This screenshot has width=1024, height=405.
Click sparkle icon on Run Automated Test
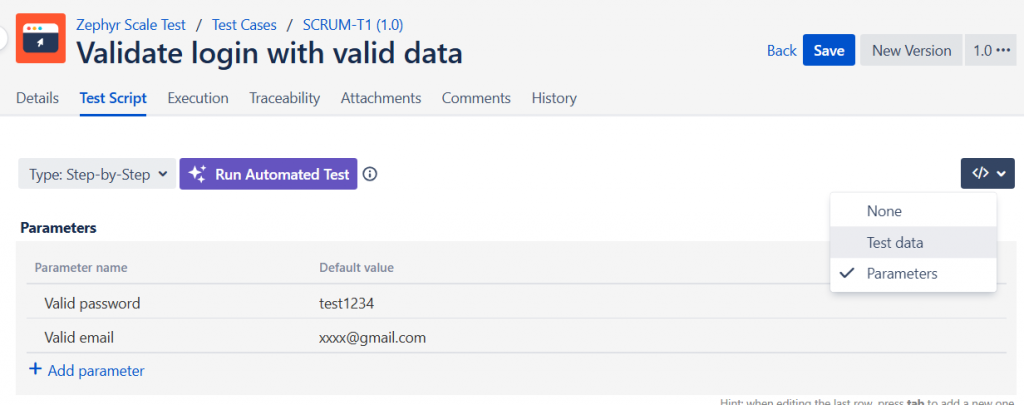[197, 174]
